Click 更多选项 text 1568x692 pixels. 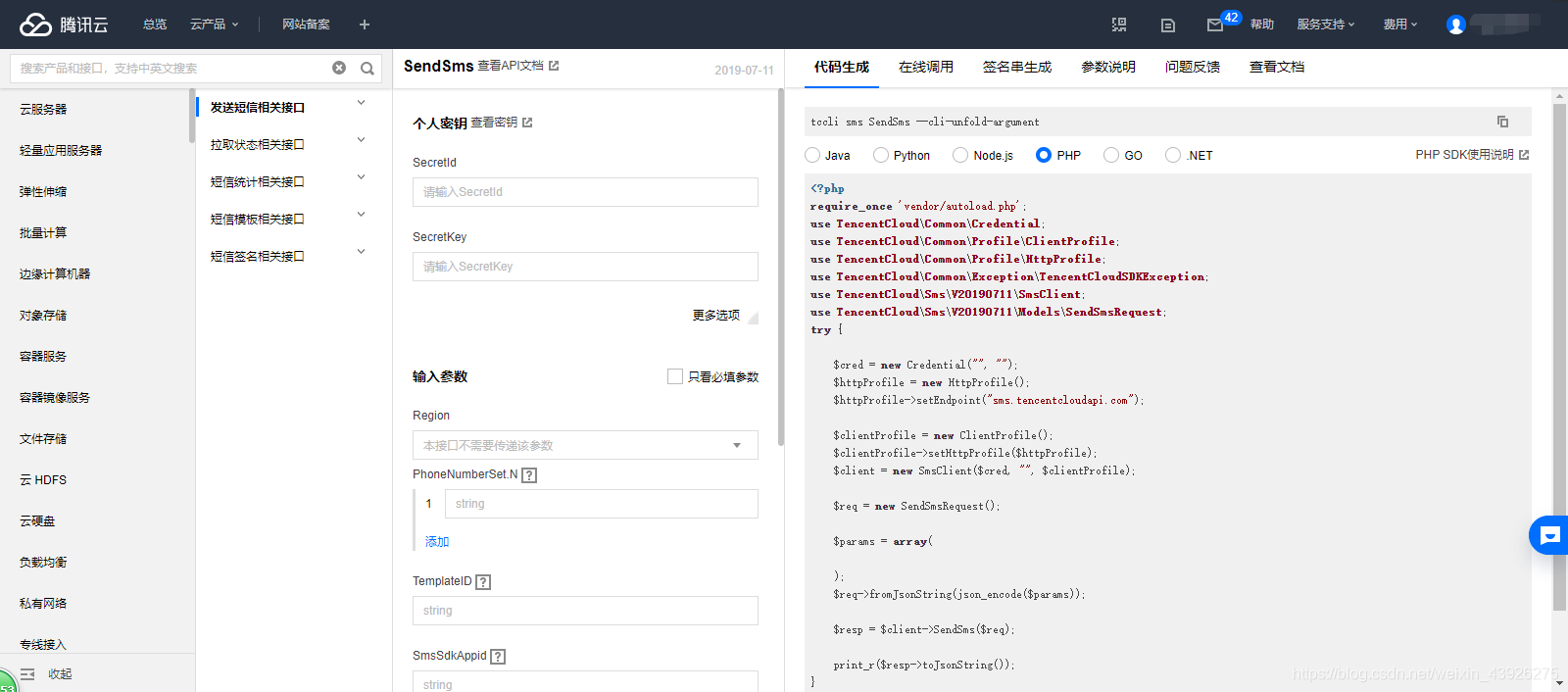tap(715, 316)
